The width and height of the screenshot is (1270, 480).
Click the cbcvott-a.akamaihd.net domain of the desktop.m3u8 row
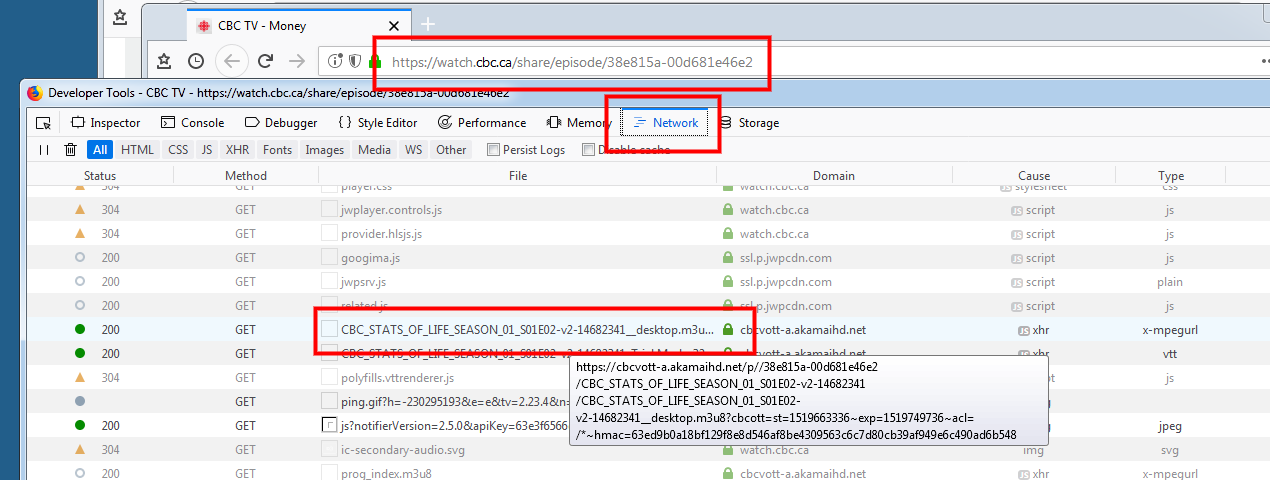[802, 329]
